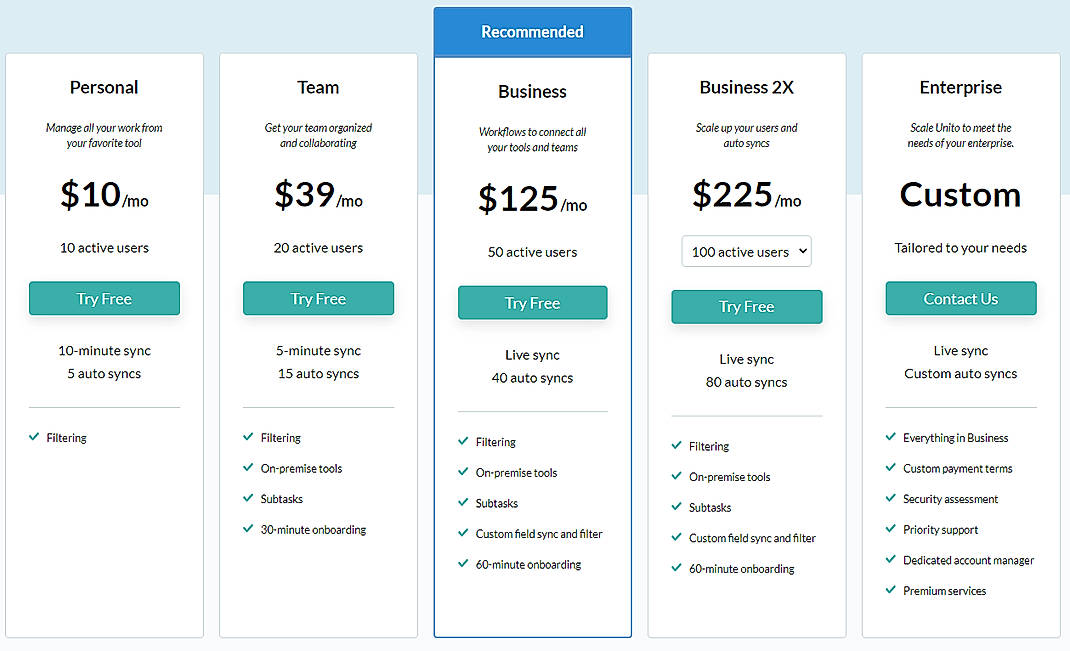
Task: Click the Business 2X plan title
Action: [x=747, y=87]
